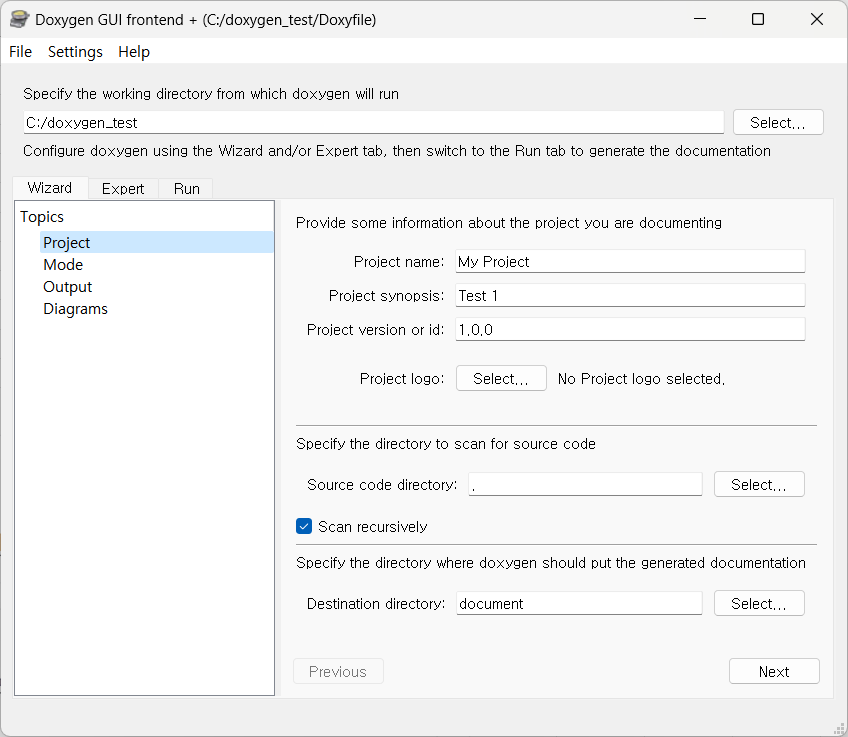
Task: Click Select button for working directory
Action: [778, 122]
